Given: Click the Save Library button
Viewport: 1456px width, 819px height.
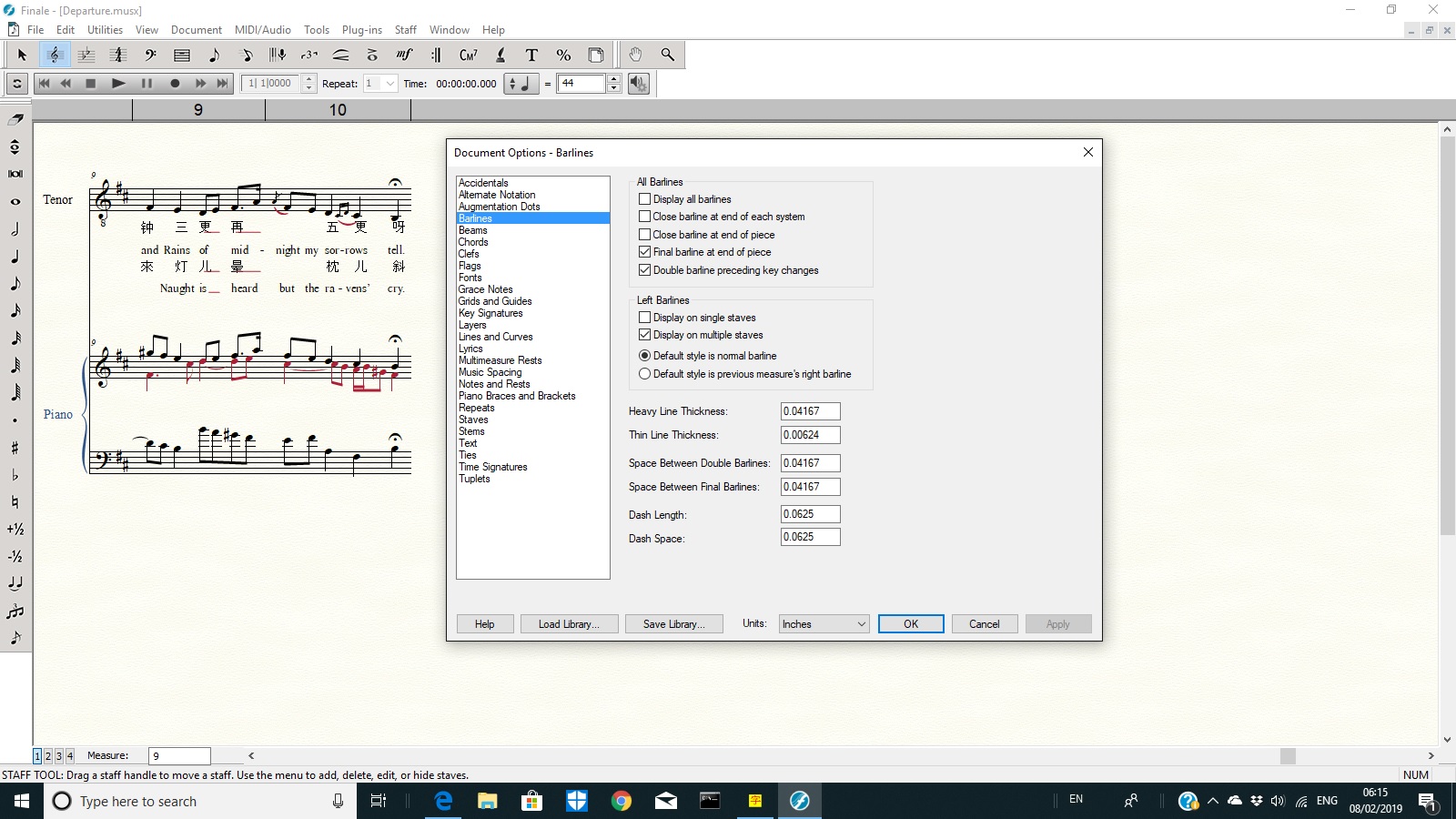Looking at the screenshot, I should point(673,624).
